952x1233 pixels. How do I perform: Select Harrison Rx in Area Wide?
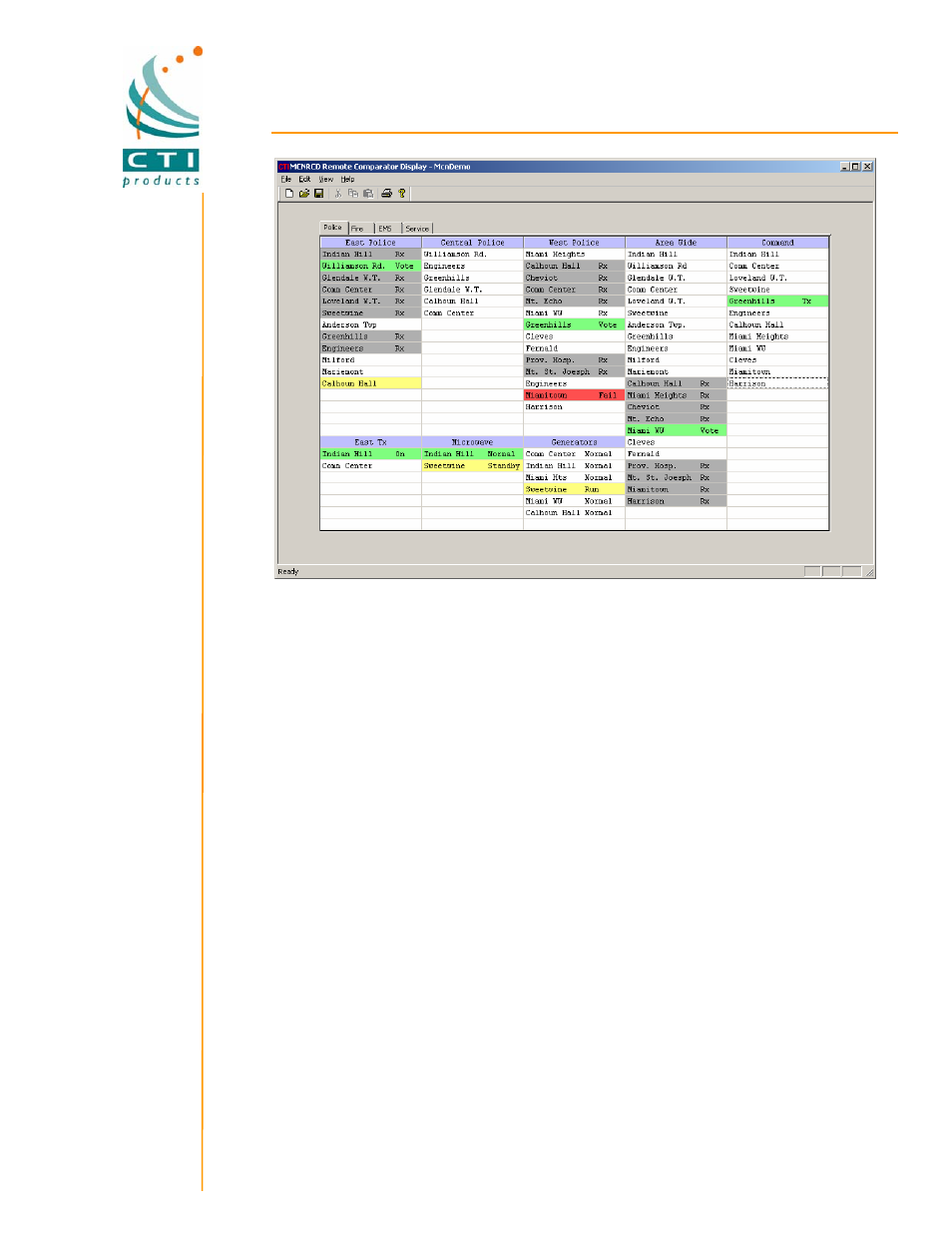676,501
